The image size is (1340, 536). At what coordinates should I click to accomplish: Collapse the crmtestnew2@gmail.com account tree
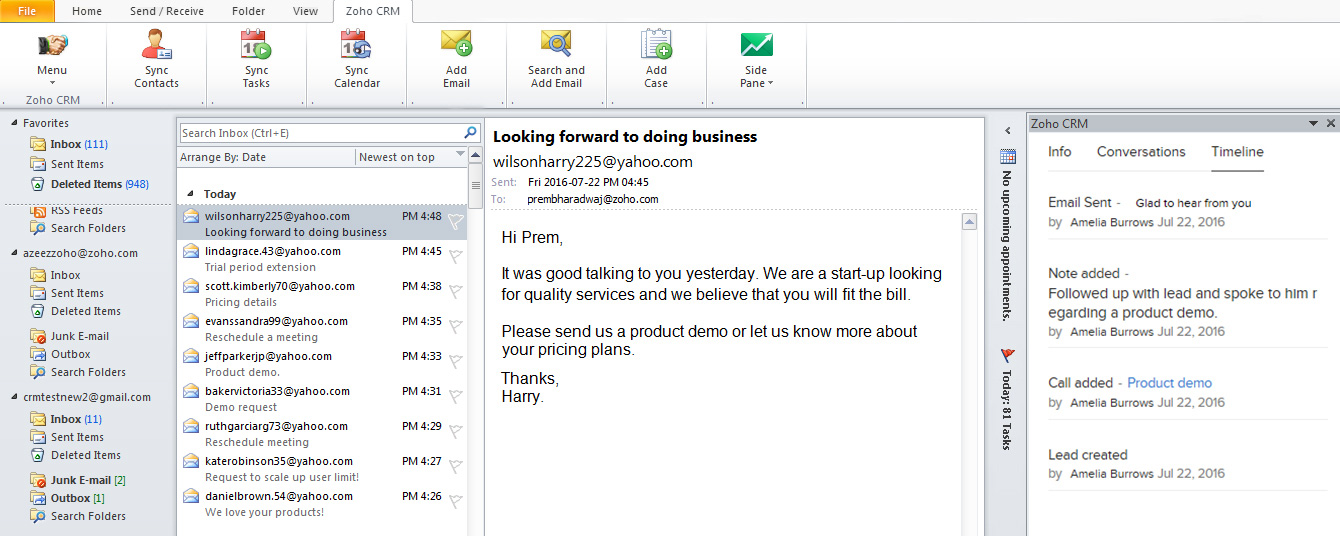(x=14, y=397)
